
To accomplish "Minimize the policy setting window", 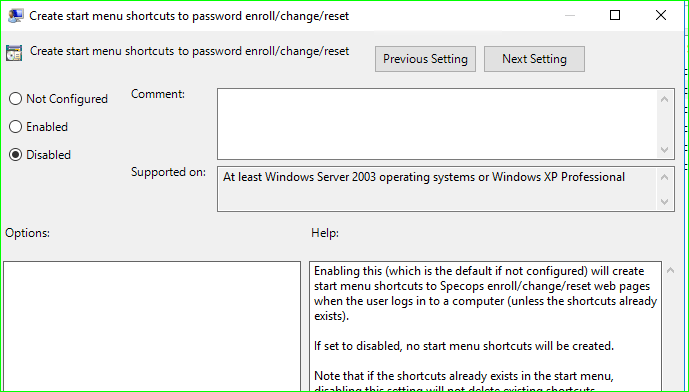I will pos(570,15).
